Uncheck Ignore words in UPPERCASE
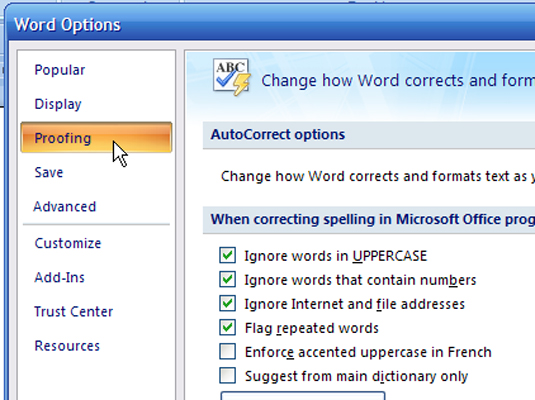535x400 pixels. pyautogui.click(x=228, y=255)
